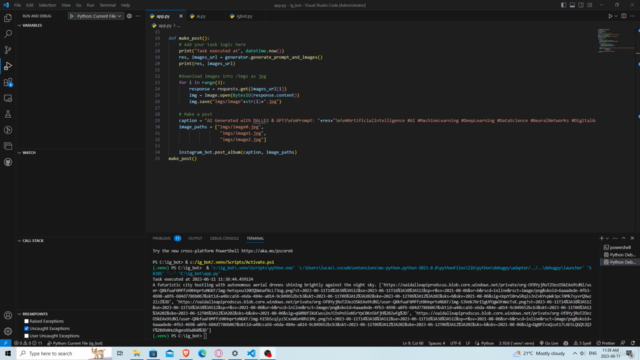Viewport: 640px width, 360px height.
Task: Toggle primary side bar layout icon
Action: point(563,5)
